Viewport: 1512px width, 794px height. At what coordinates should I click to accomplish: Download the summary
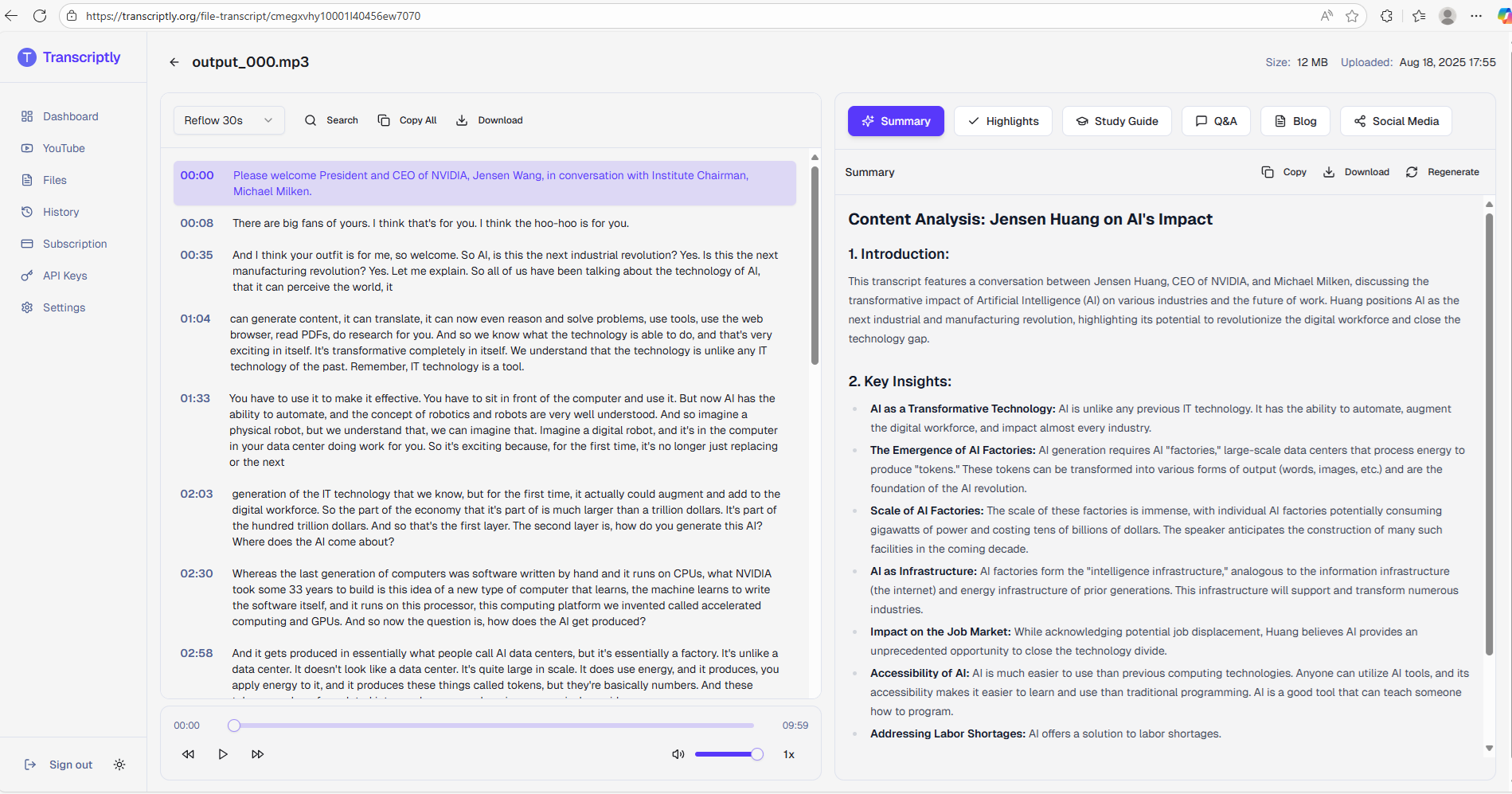(1356, 172)
